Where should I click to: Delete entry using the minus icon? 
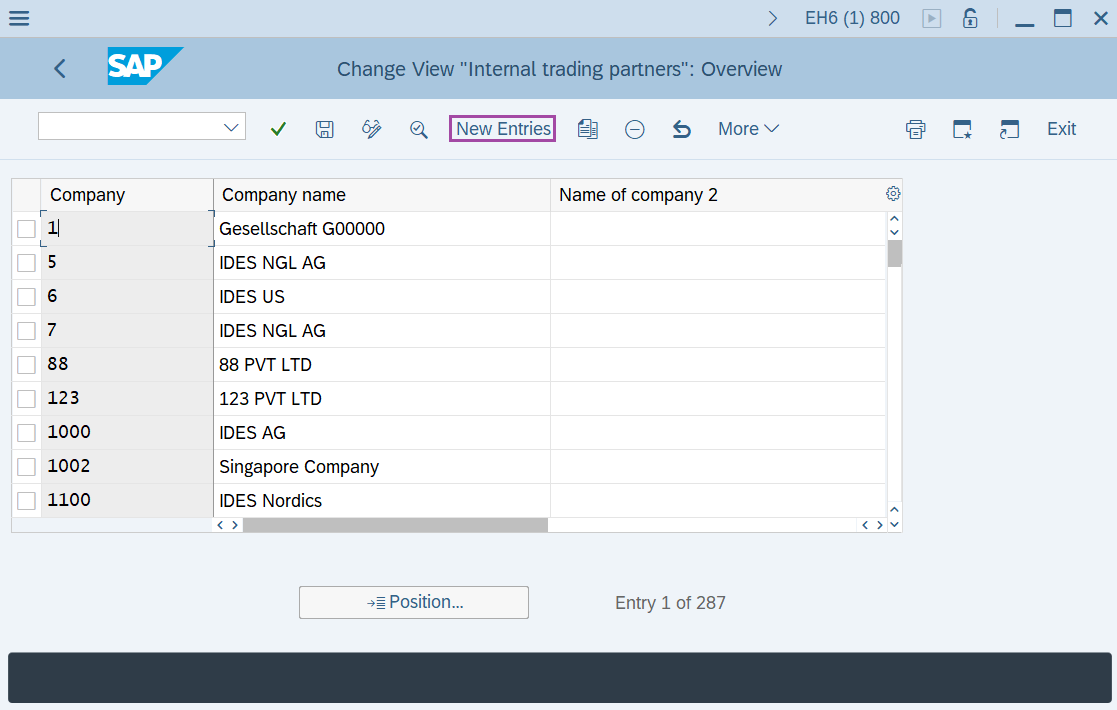click(x=634, y=129)
